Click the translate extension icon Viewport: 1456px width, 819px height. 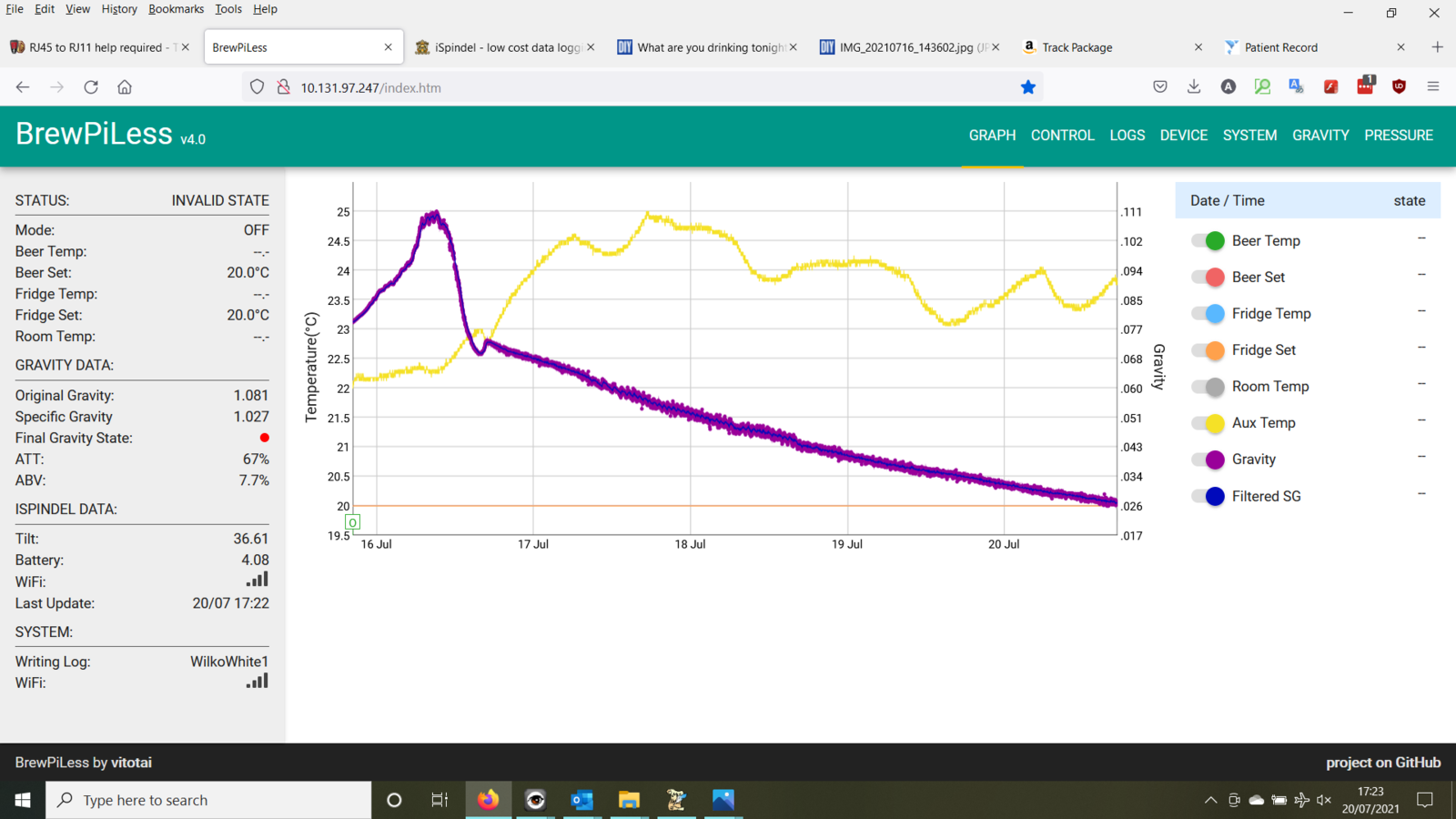[x=1297, y=87]
